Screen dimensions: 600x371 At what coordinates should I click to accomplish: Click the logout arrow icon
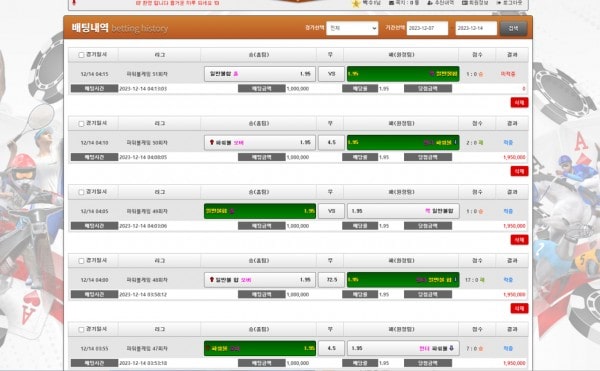coord(499,3)
